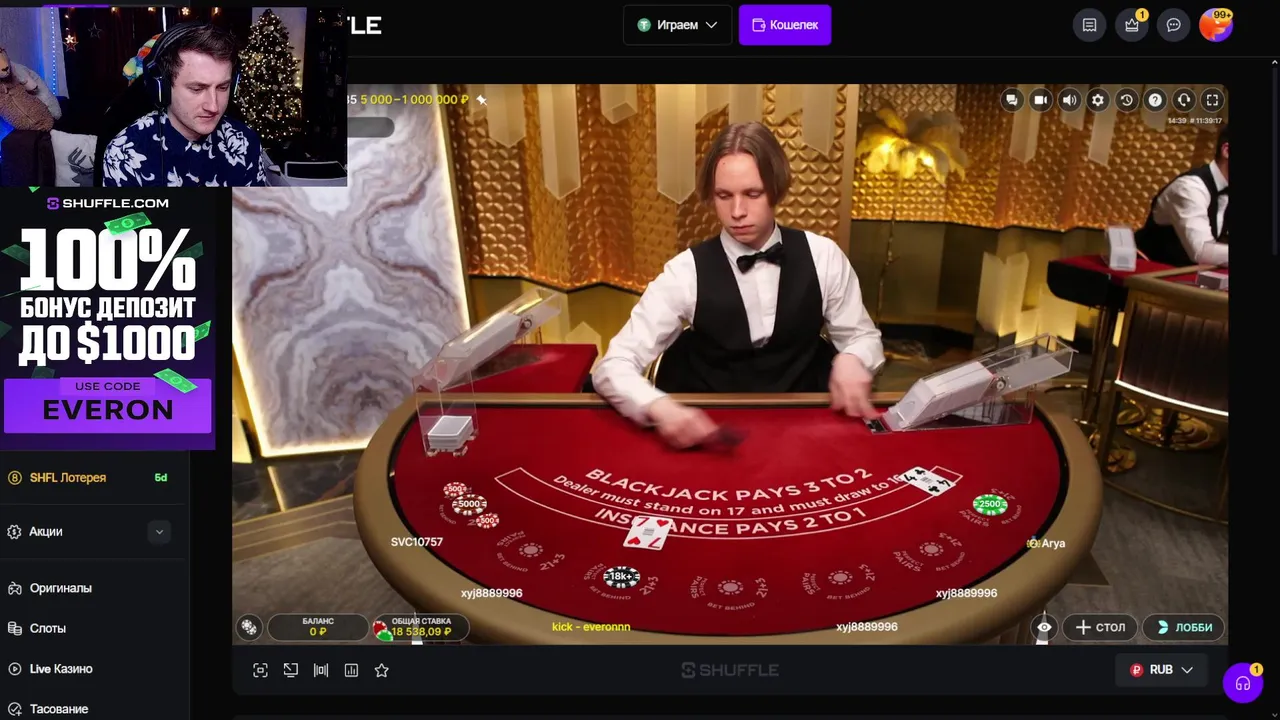Open Live Казино in the sidebar

coord(61,668)
